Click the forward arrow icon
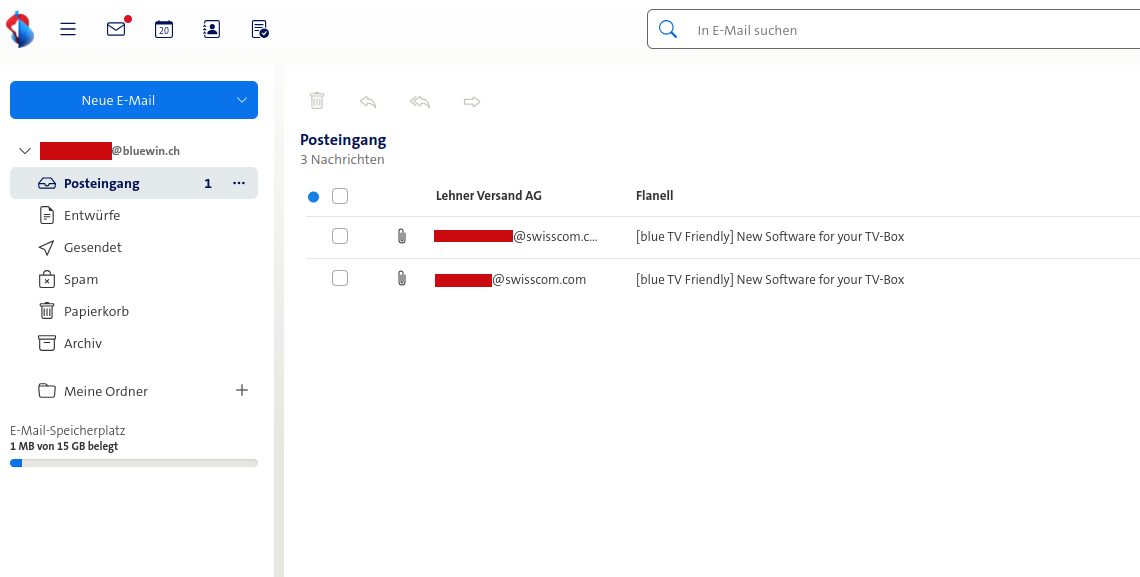Image resolution: width=1140 pixels, height=577 pixels. coord(472,101)
